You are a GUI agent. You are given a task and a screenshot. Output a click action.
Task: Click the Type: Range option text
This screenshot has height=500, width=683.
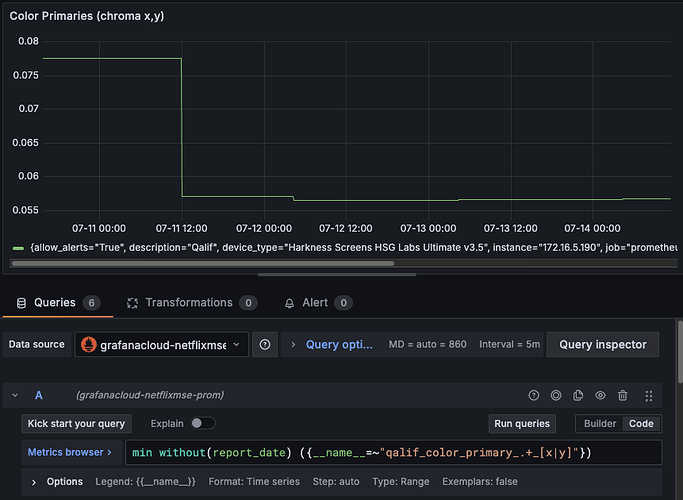pyautogui.click(x=401, y=482)
